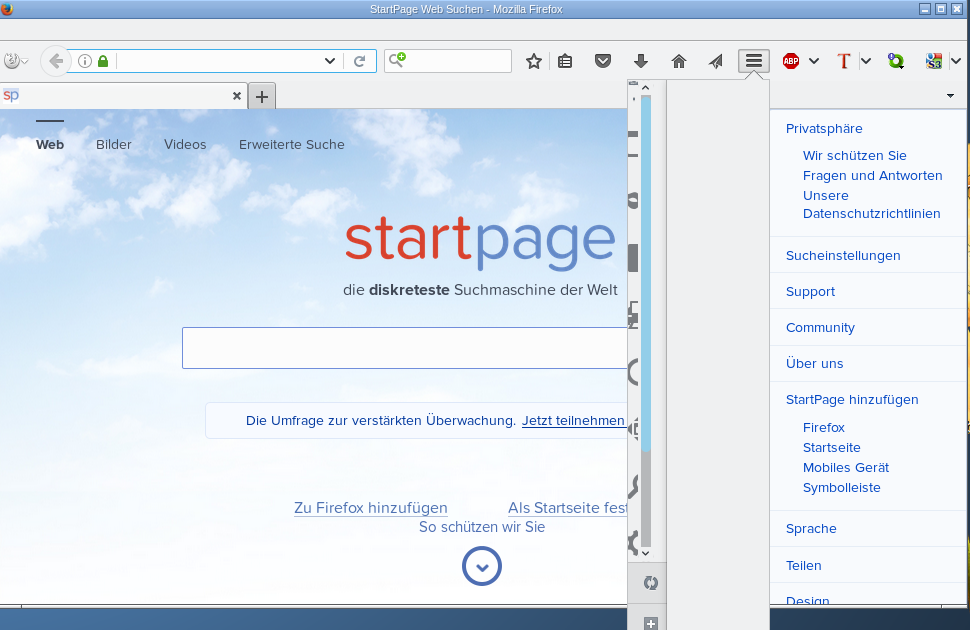Open StartPage hinzufügen in the side menu

(x=852, y=400)
